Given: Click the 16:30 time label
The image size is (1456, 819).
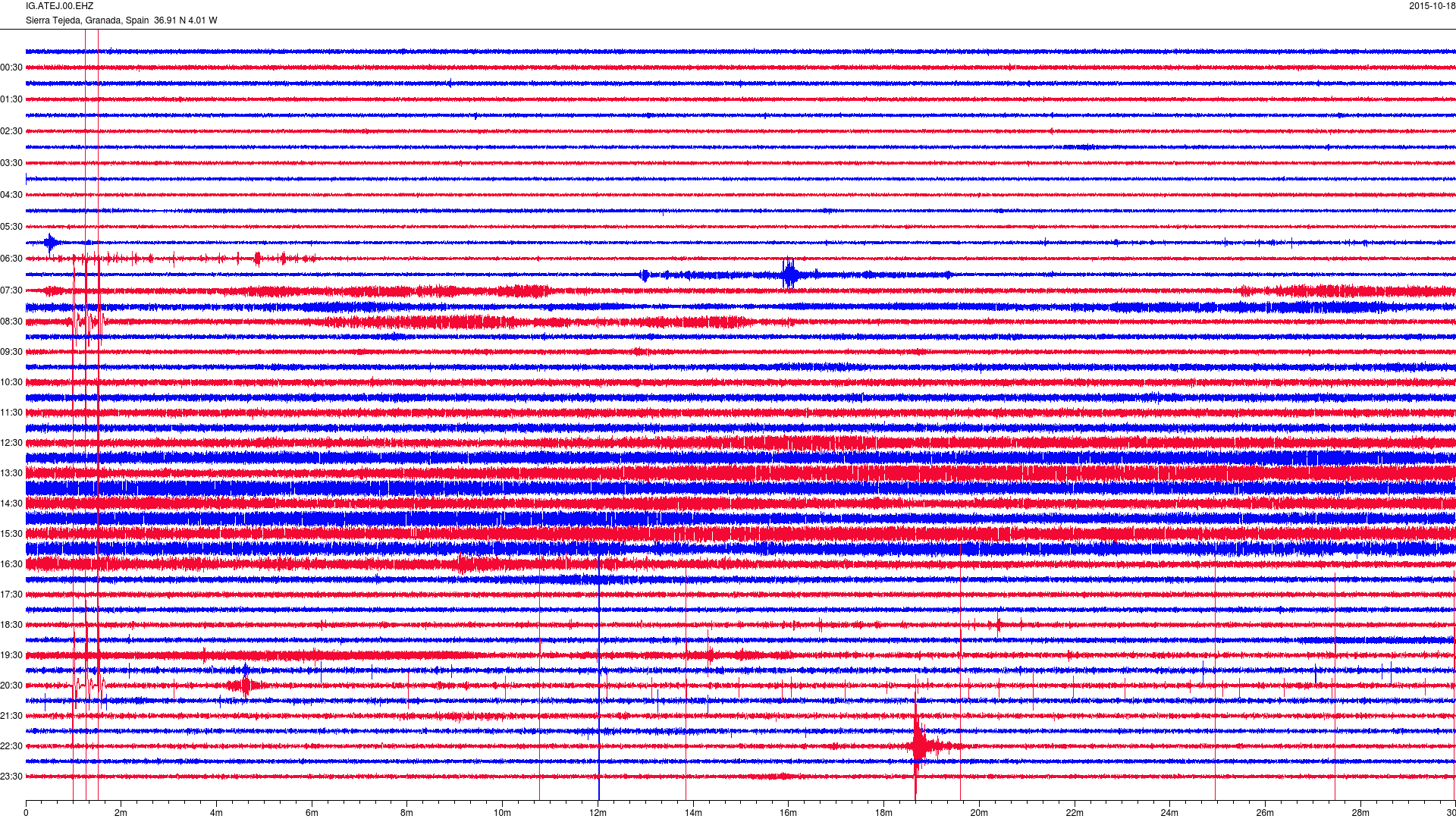Looking at the screenshot, I should 11,564.
